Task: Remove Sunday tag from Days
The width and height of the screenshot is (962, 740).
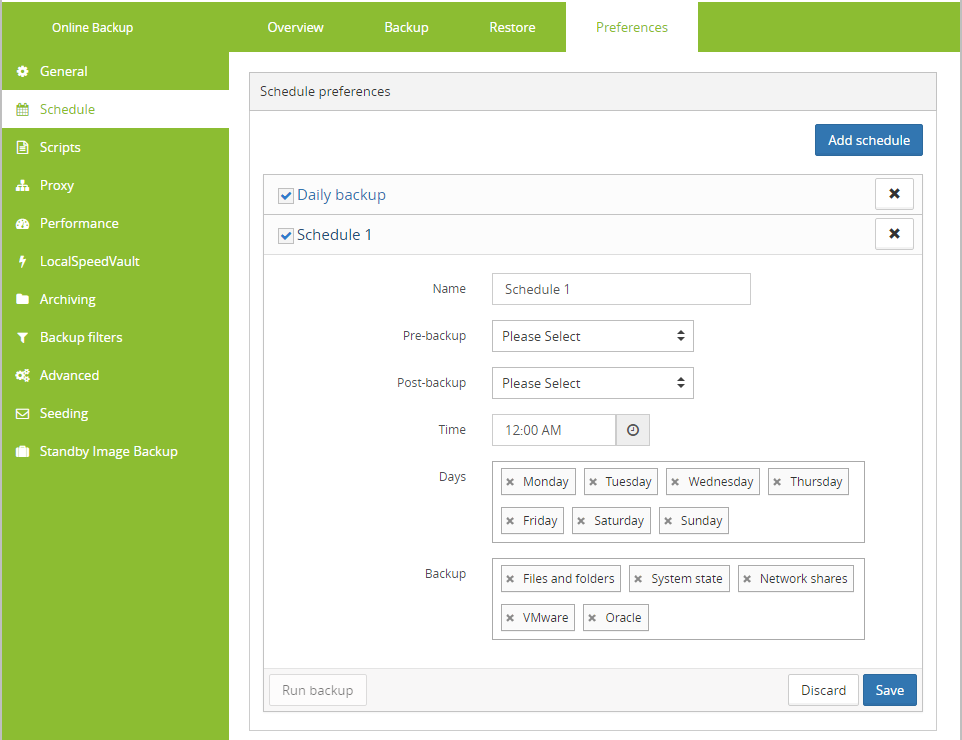Action: tap(668, 521)
